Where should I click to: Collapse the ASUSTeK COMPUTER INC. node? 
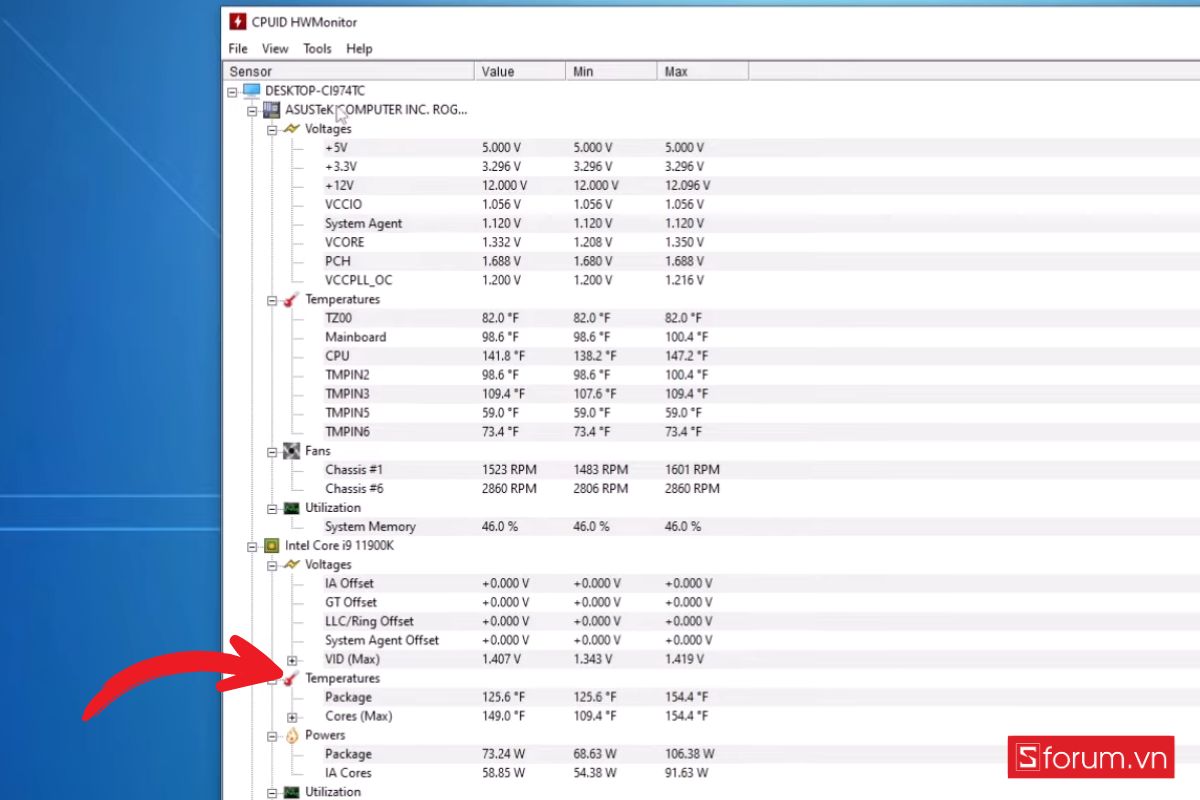(252, 110)
